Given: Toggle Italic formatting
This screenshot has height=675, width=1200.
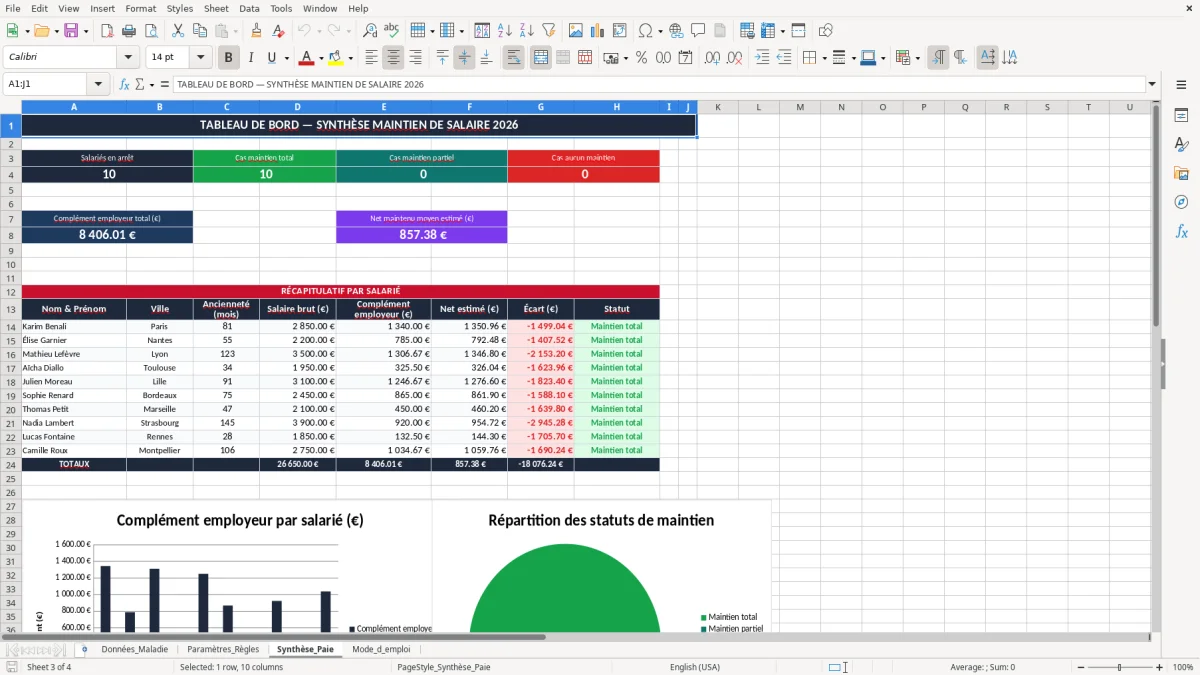Looking at the screenshot, I should tap(251, 58).
